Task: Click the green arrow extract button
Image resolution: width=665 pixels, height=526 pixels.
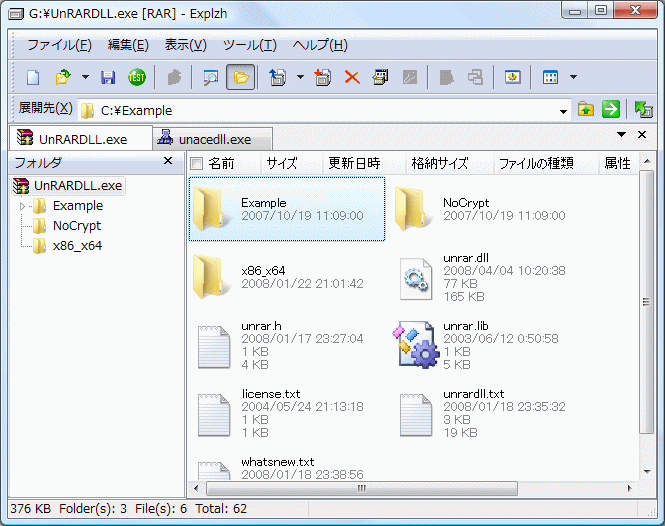Action: tap(611, 110)
